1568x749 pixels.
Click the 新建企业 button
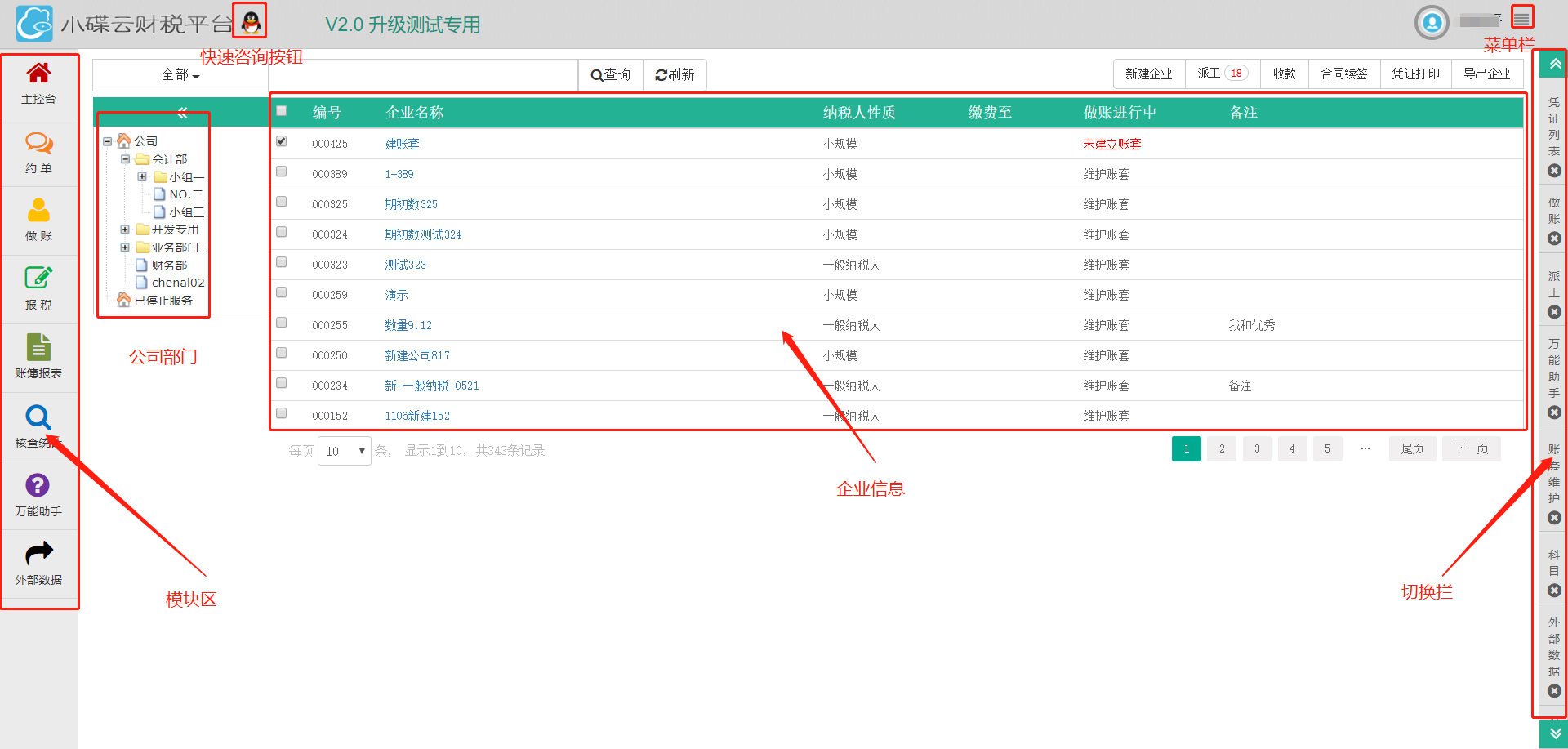[x=1148, y=73]
